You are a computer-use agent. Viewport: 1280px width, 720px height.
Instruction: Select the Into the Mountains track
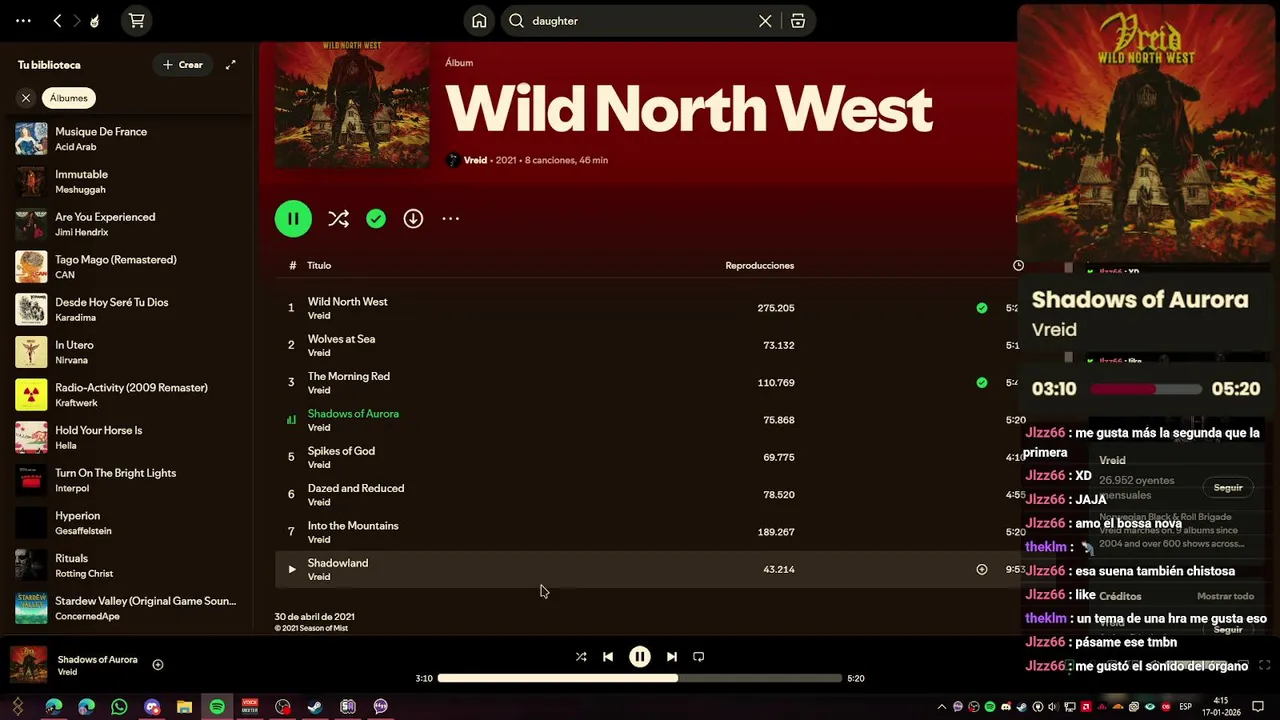coord(648,532)
